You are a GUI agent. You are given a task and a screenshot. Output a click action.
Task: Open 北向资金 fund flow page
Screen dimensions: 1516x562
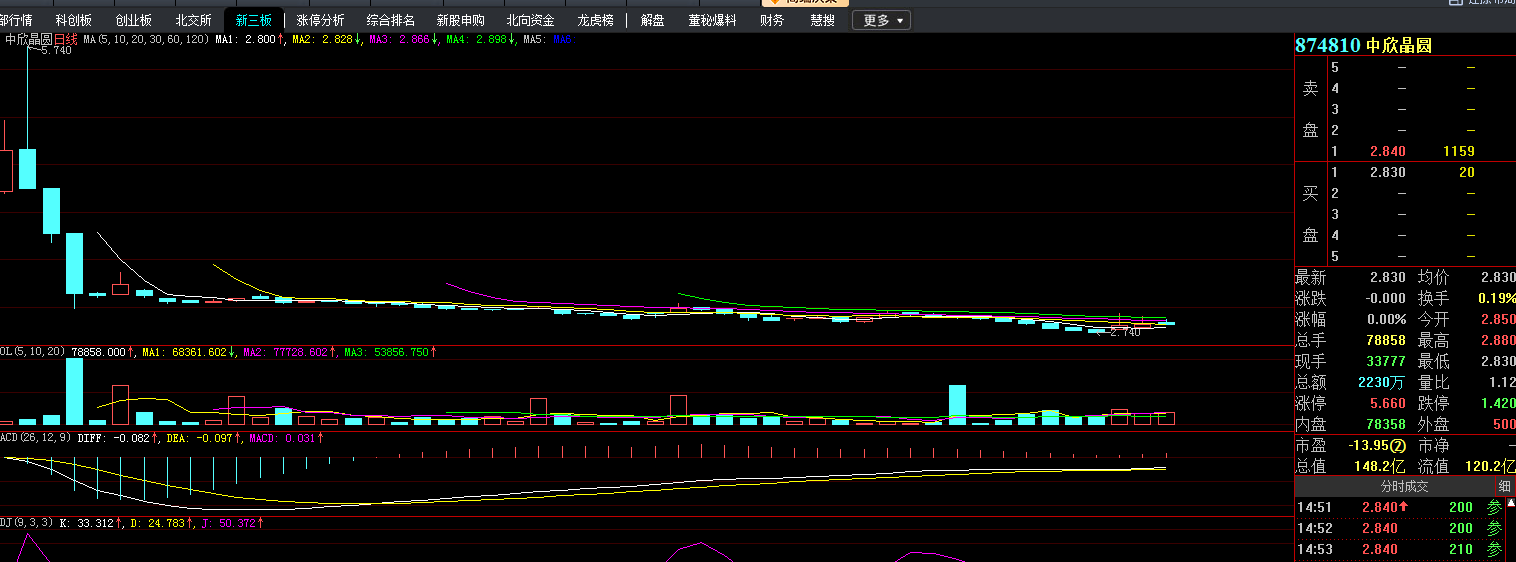click(x=530, y=20)
